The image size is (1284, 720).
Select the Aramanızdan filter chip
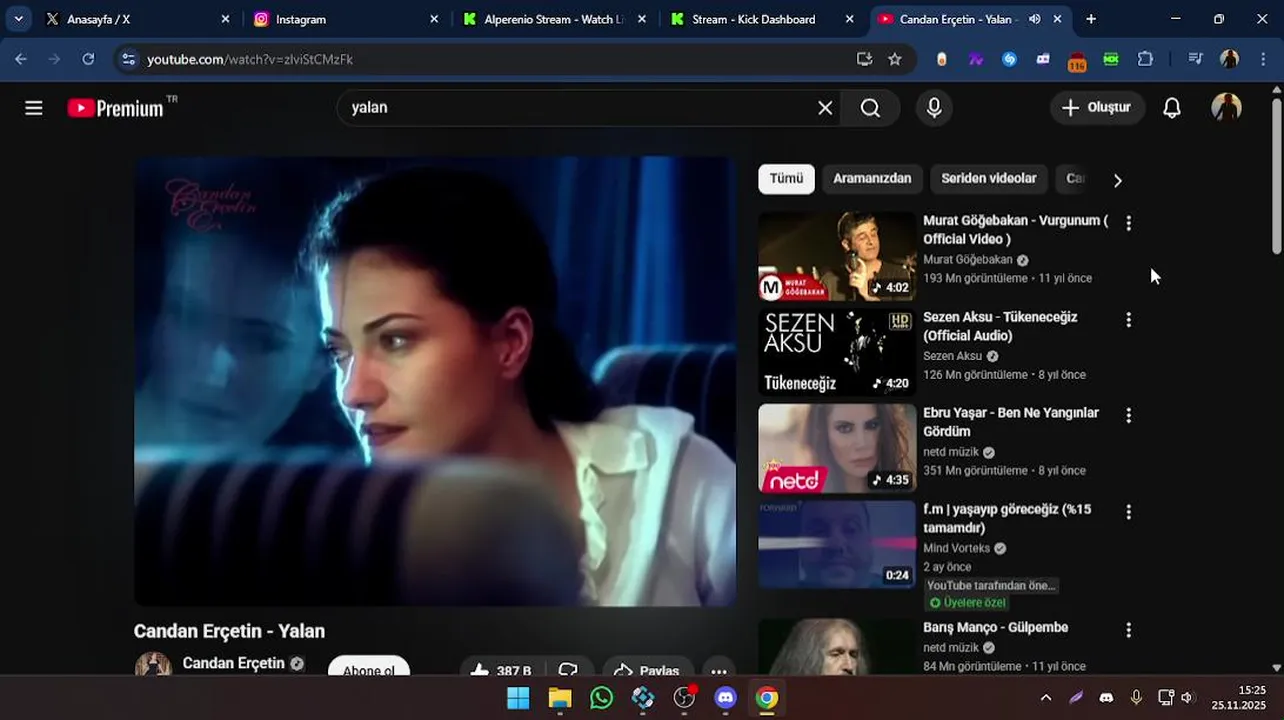[x=872, y=179]
